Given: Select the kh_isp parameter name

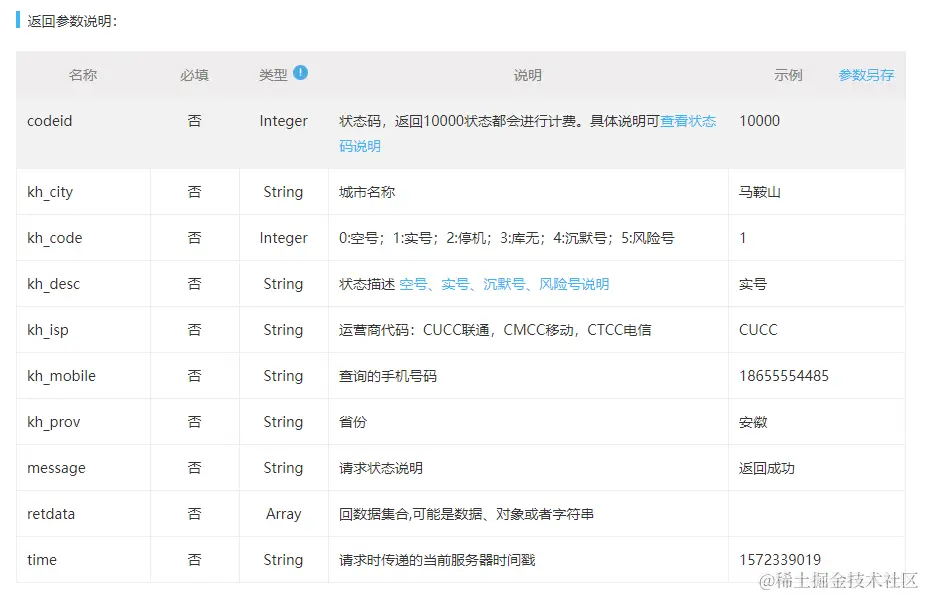Looking at the screenshot, I should coord(48,330).
